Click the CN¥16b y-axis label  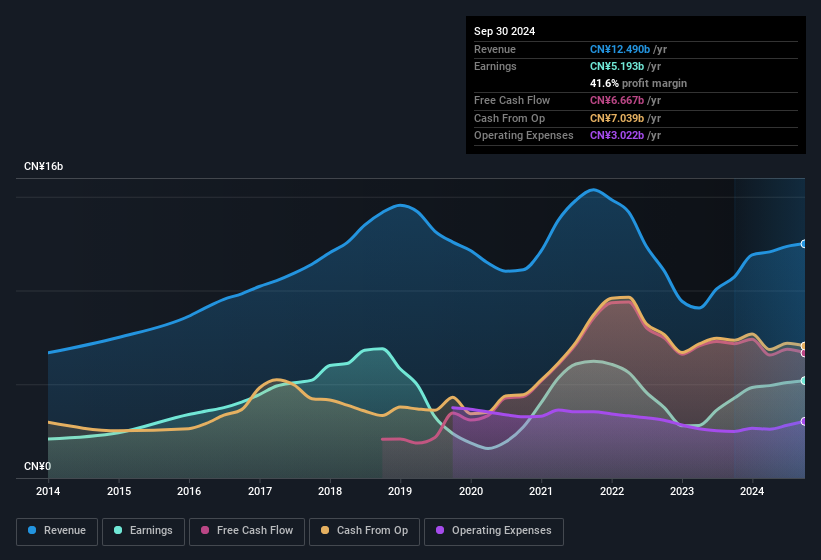44,166
